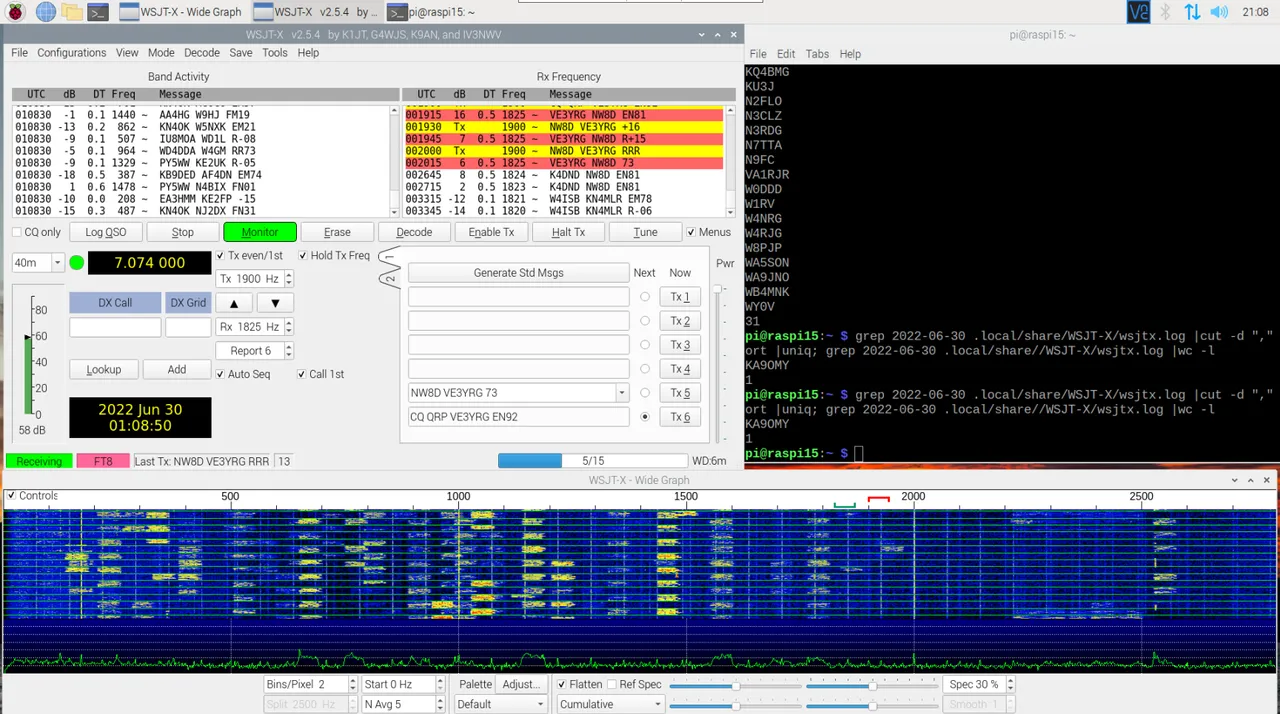Click the Erase button
The width and height of the screenshot is (1280, 714).
(x=337, y=233)
